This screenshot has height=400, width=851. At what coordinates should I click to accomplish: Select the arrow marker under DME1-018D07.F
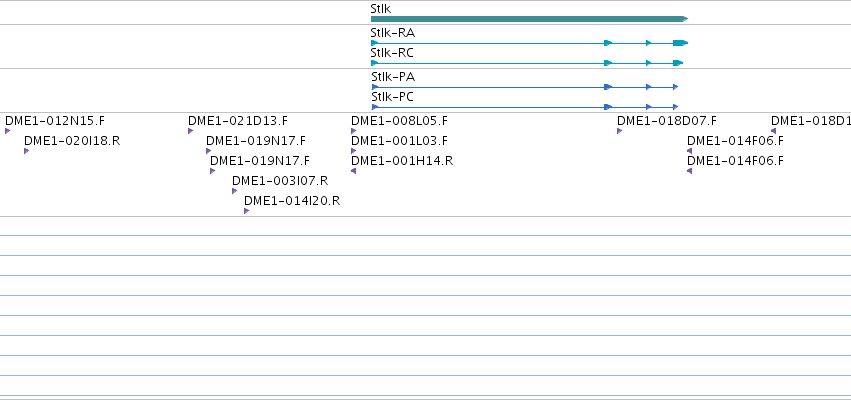(619, 131)
